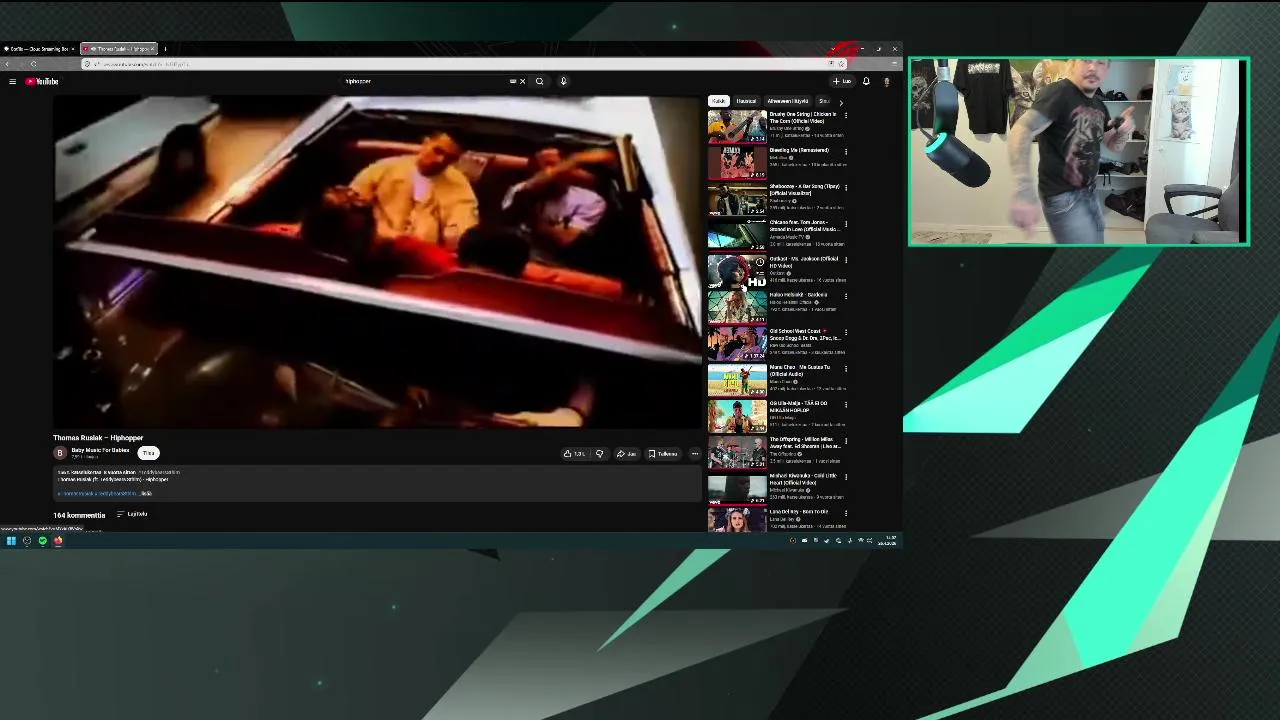The image size is (1280, 720).
Task: Open Lana Del Rey Born To Die thumbnail
Action: pos(737,519)
